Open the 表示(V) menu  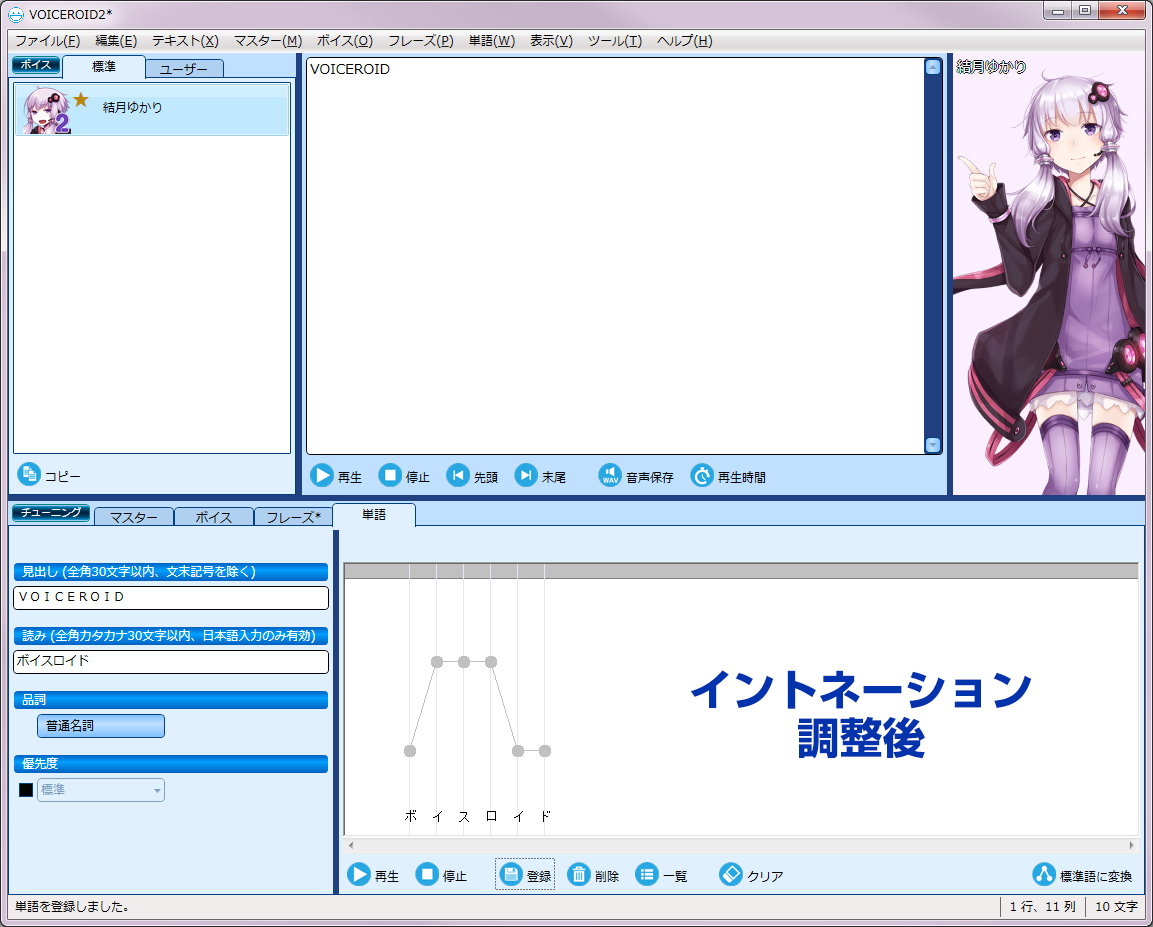[x=551, y=41]
